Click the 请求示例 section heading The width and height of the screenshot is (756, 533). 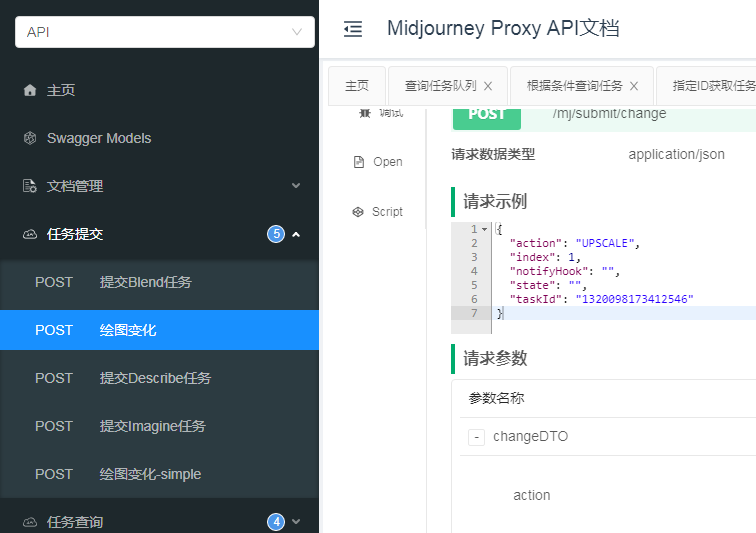(495, 202)
